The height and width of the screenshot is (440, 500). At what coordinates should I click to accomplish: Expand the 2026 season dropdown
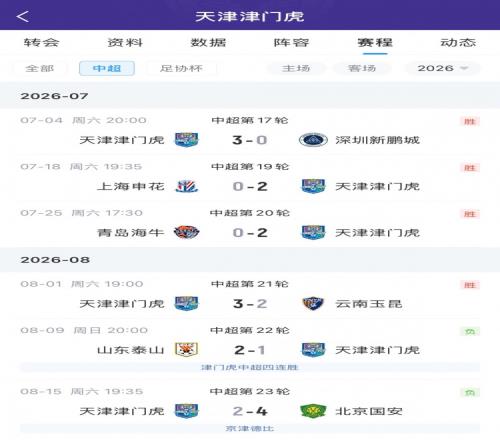click(x=442, y=68)
